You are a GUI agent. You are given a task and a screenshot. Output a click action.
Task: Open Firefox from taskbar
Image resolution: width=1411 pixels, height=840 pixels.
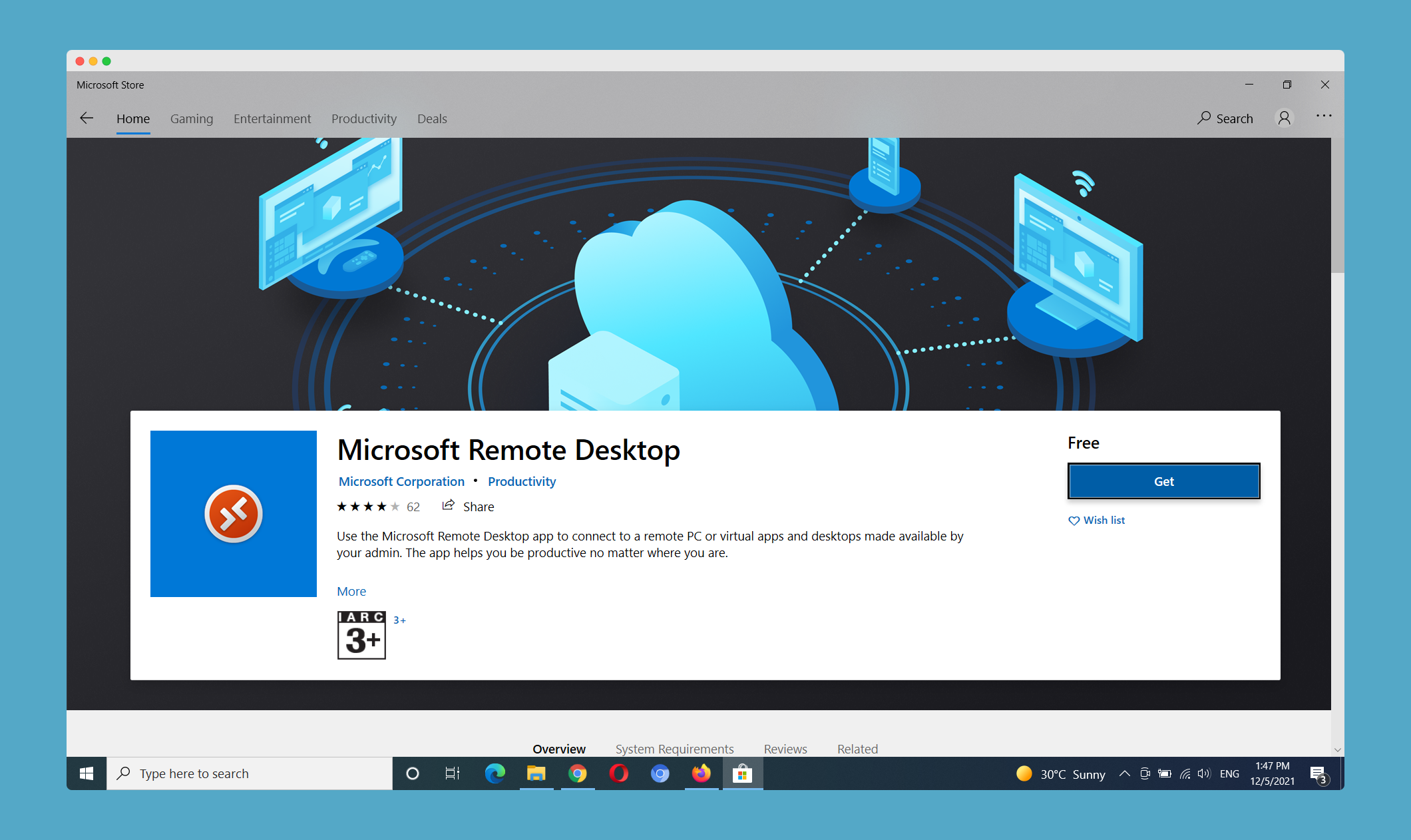pos(702,773)
